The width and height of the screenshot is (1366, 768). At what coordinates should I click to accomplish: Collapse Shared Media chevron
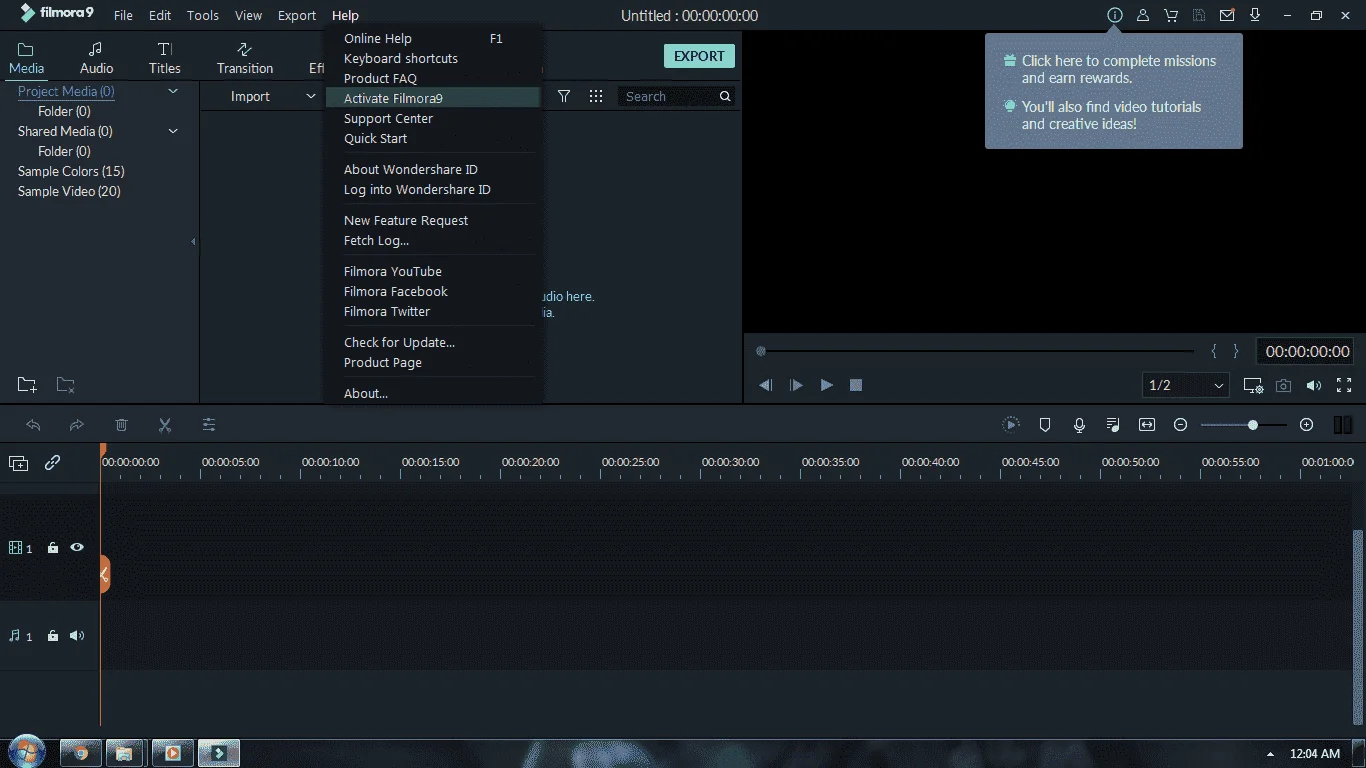[173, 131]
